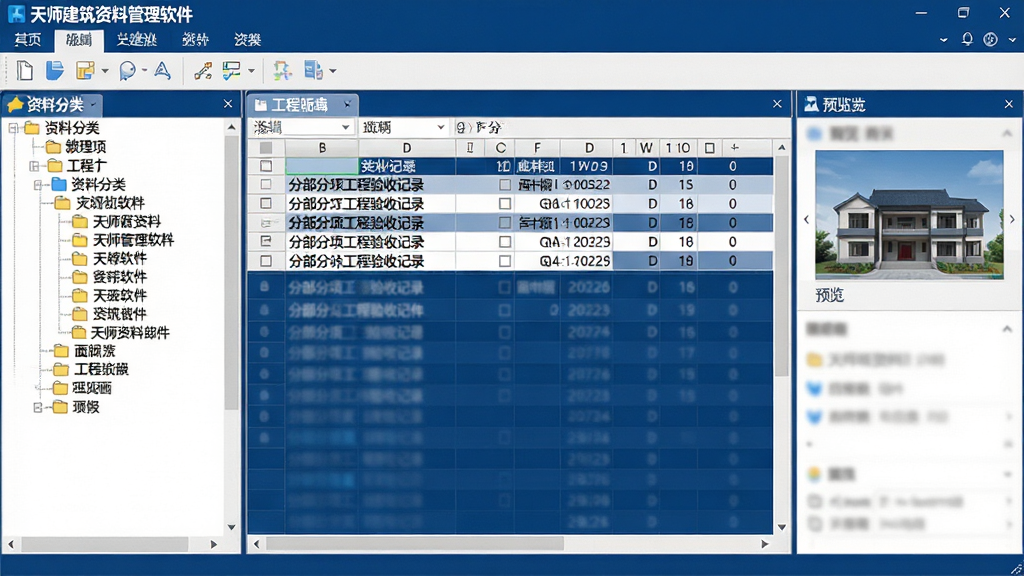Close the preview panel on the right
1024x576 pixels.
point(1009,104)
